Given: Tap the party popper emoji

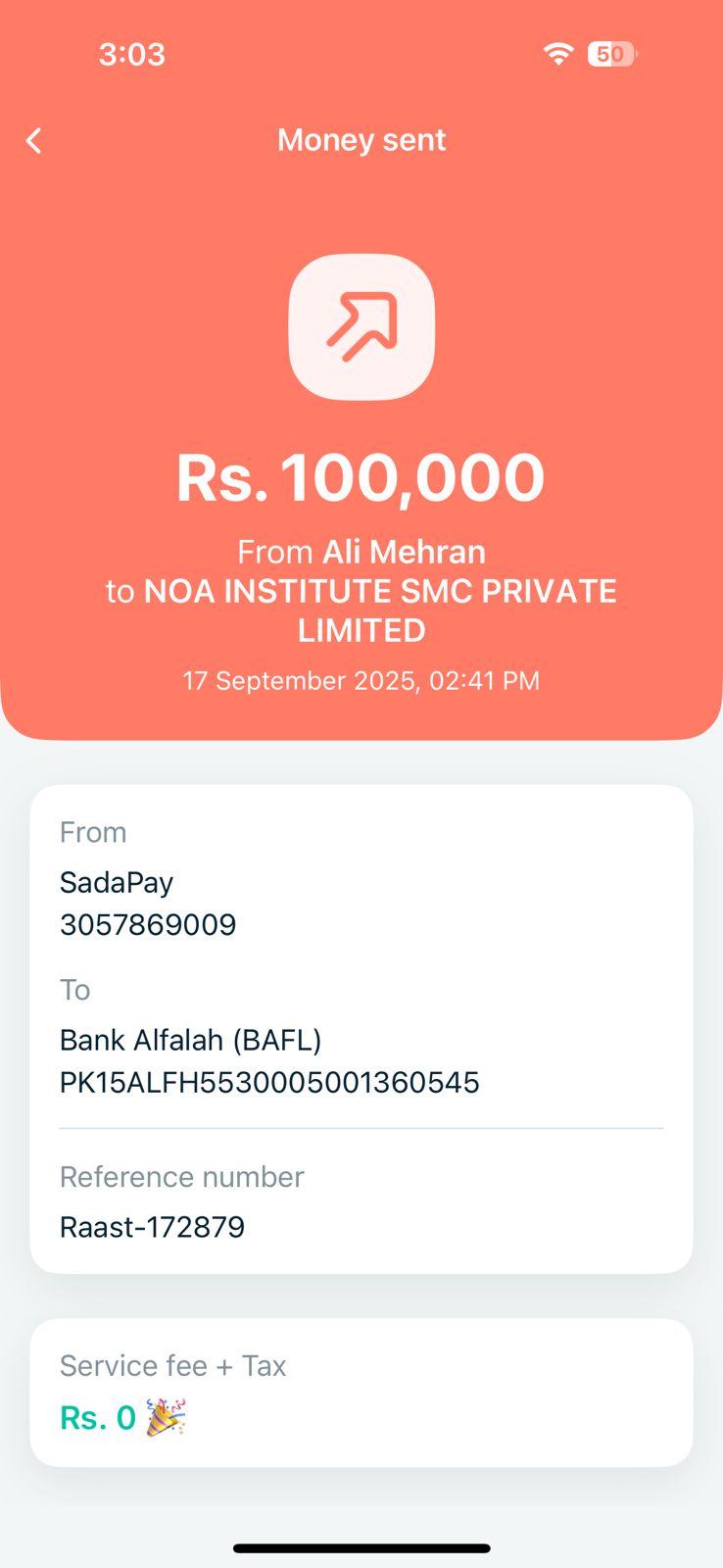Looking at the screenshot, I should [166, 1417].
